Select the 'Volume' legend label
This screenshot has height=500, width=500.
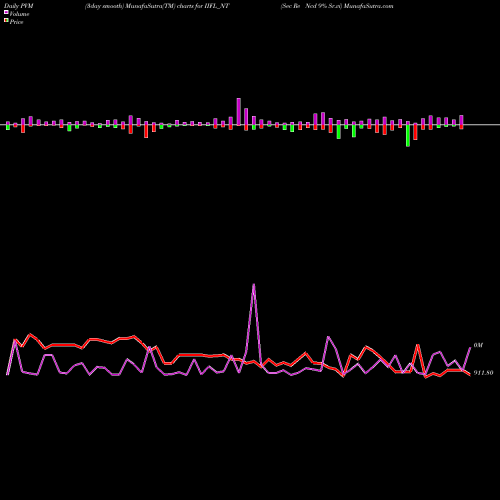pos(19,14)
